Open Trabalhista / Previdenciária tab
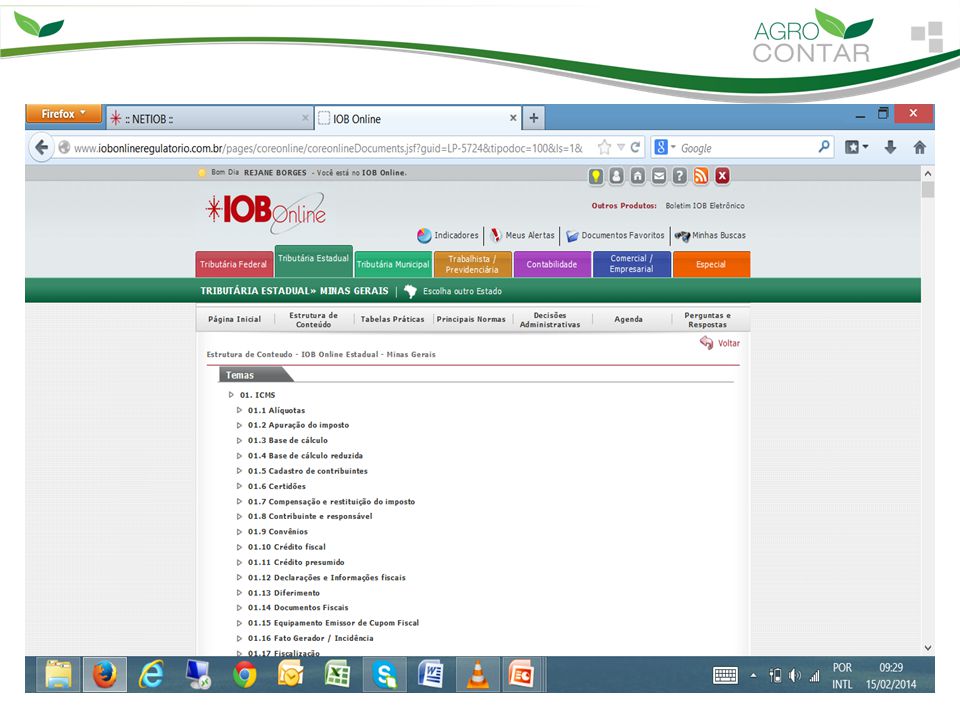 click(x=472, y=264)
